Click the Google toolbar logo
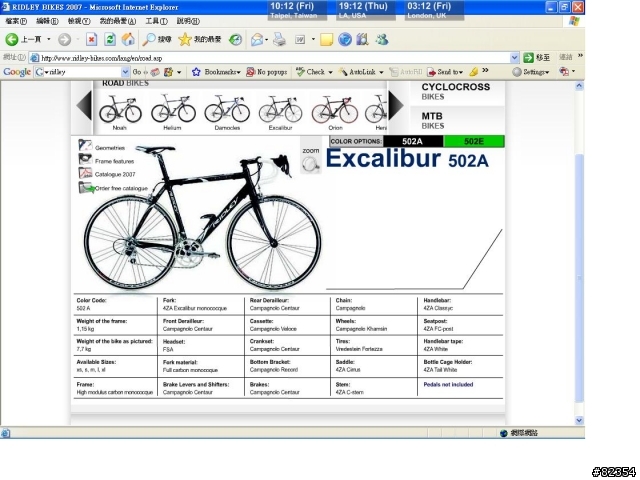 [17, 72]
